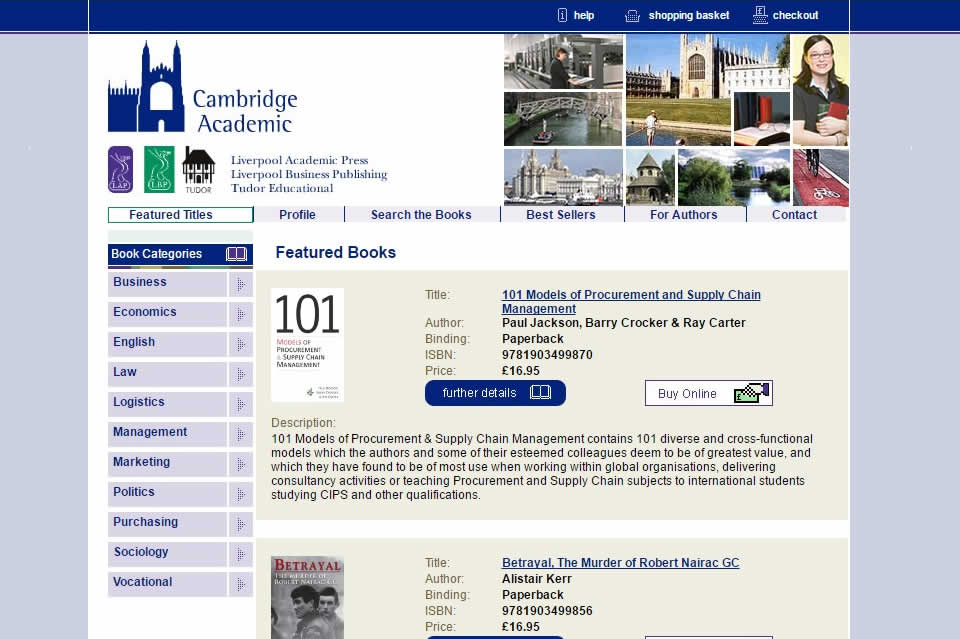The width and height of the screenshot is (960, 639).
Task: Select the Economics category
Action: click(167, 314)
